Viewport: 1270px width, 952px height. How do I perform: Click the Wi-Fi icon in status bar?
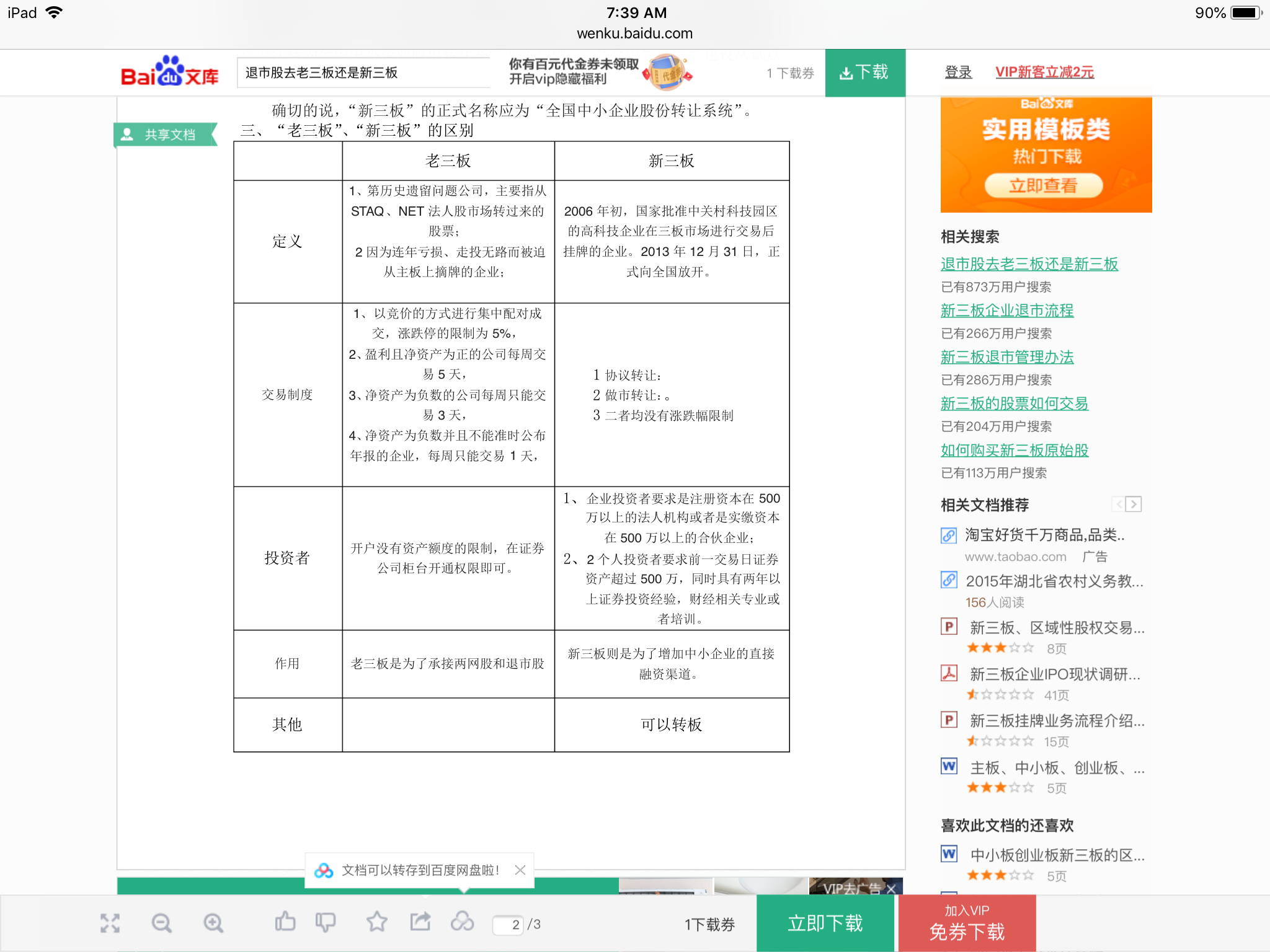click(x=55, y=12)
